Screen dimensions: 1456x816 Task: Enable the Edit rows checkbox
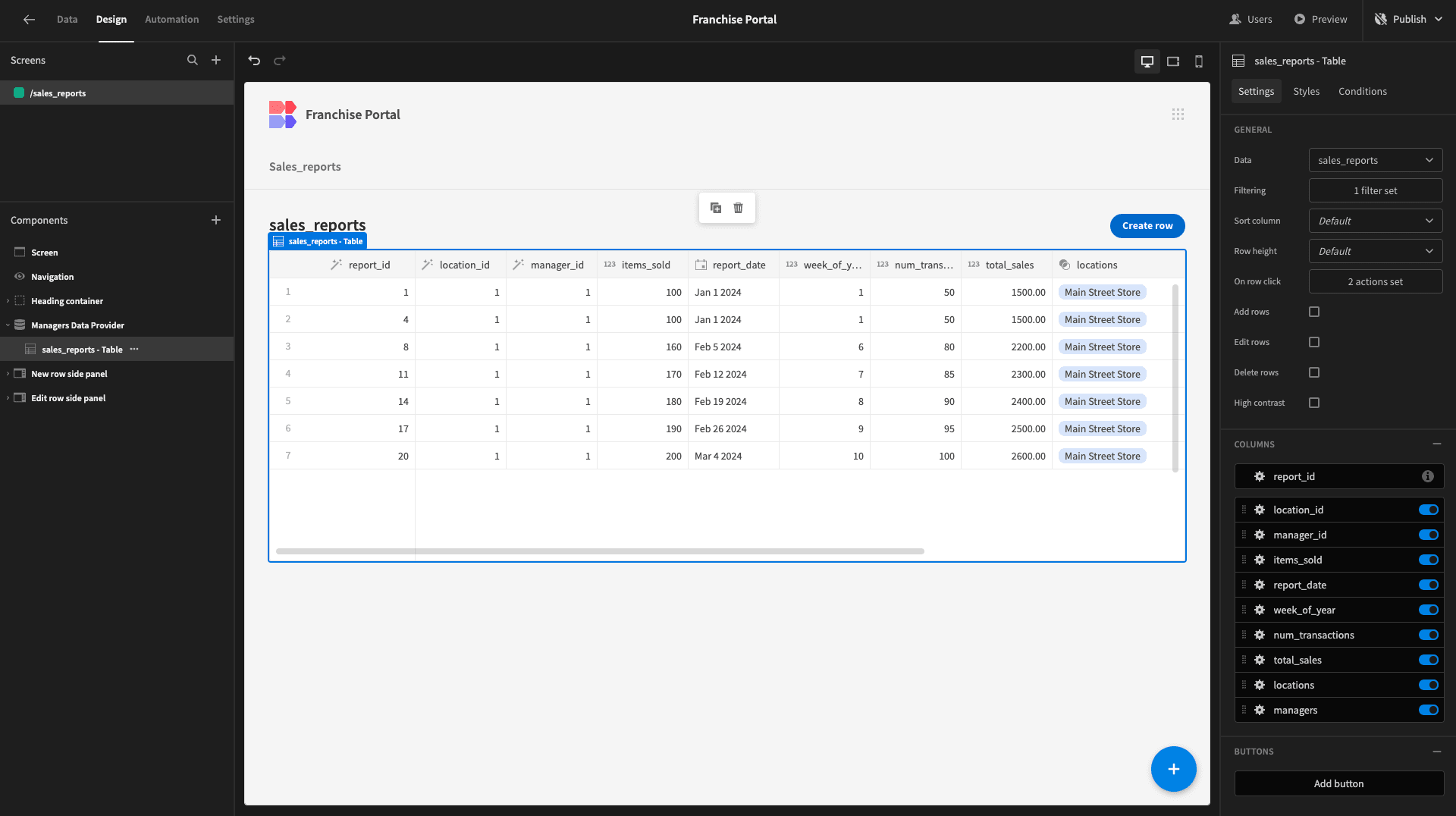click(x=1314, y=342)
